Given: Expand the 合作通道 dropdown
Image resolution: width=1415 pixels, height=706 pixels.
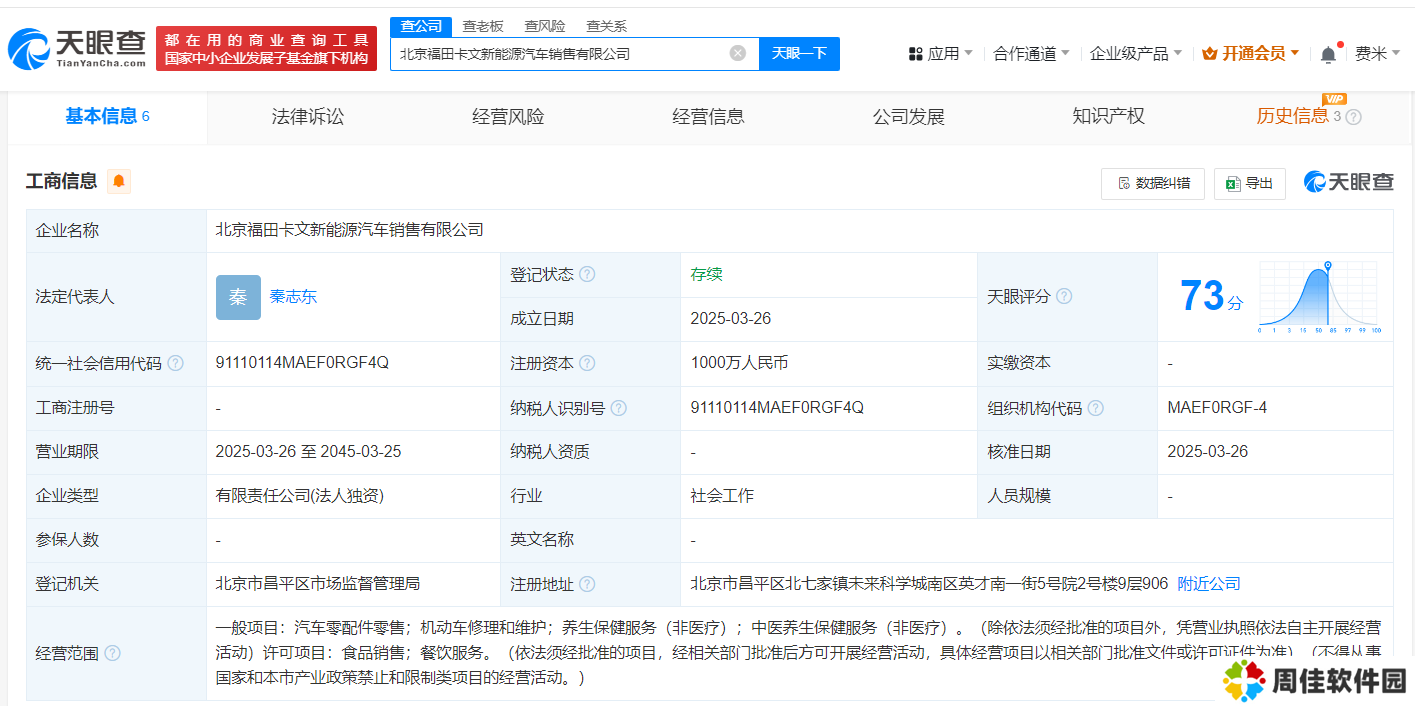Looking at the screenshot, I should click(1031, 54).
